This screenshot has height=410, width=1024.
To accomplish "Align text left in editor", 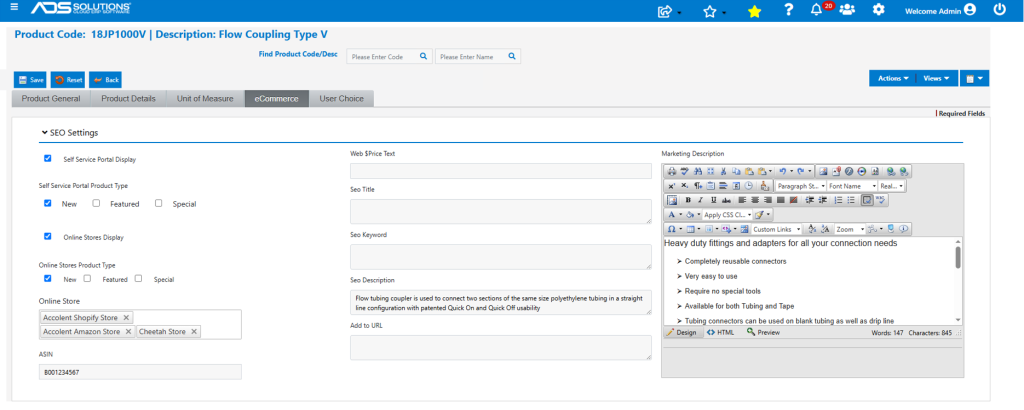I will point(743,200).
